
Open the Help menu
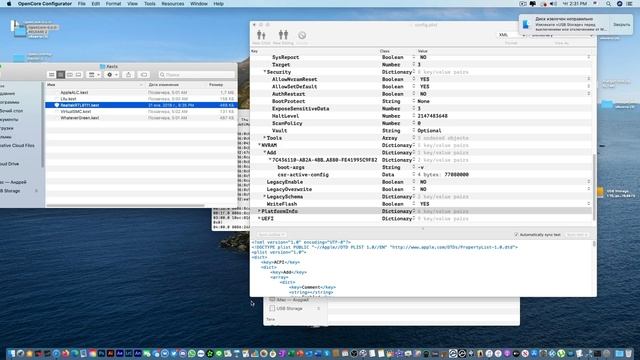[218, 4]
